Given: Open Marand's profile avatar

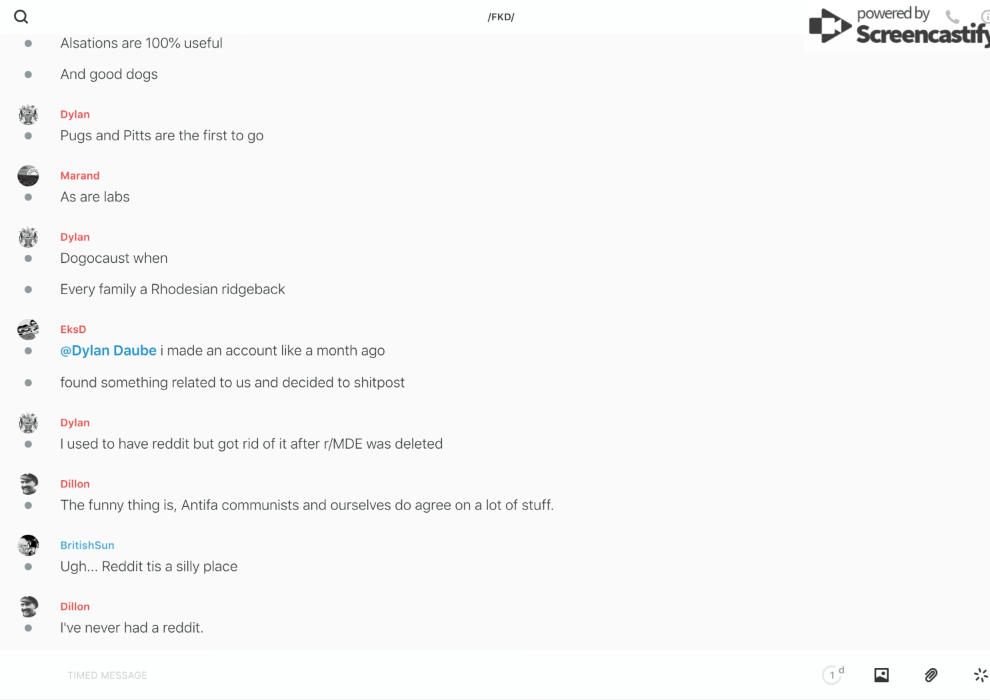Looking at the screenshot, I should point(28,176).
